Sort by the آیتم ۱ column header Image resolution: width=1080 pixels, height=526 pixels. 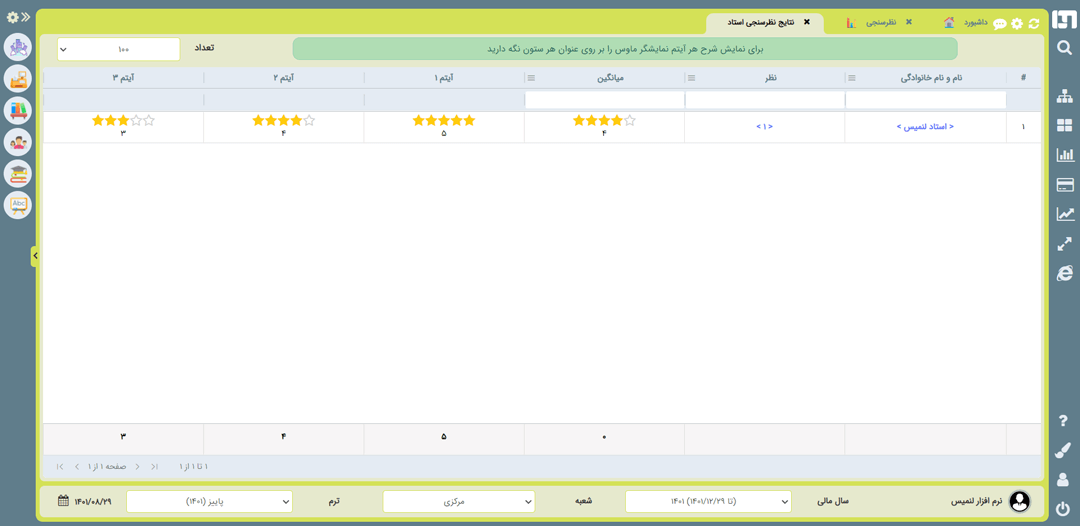pyautogui.click(x=444, y=78)
